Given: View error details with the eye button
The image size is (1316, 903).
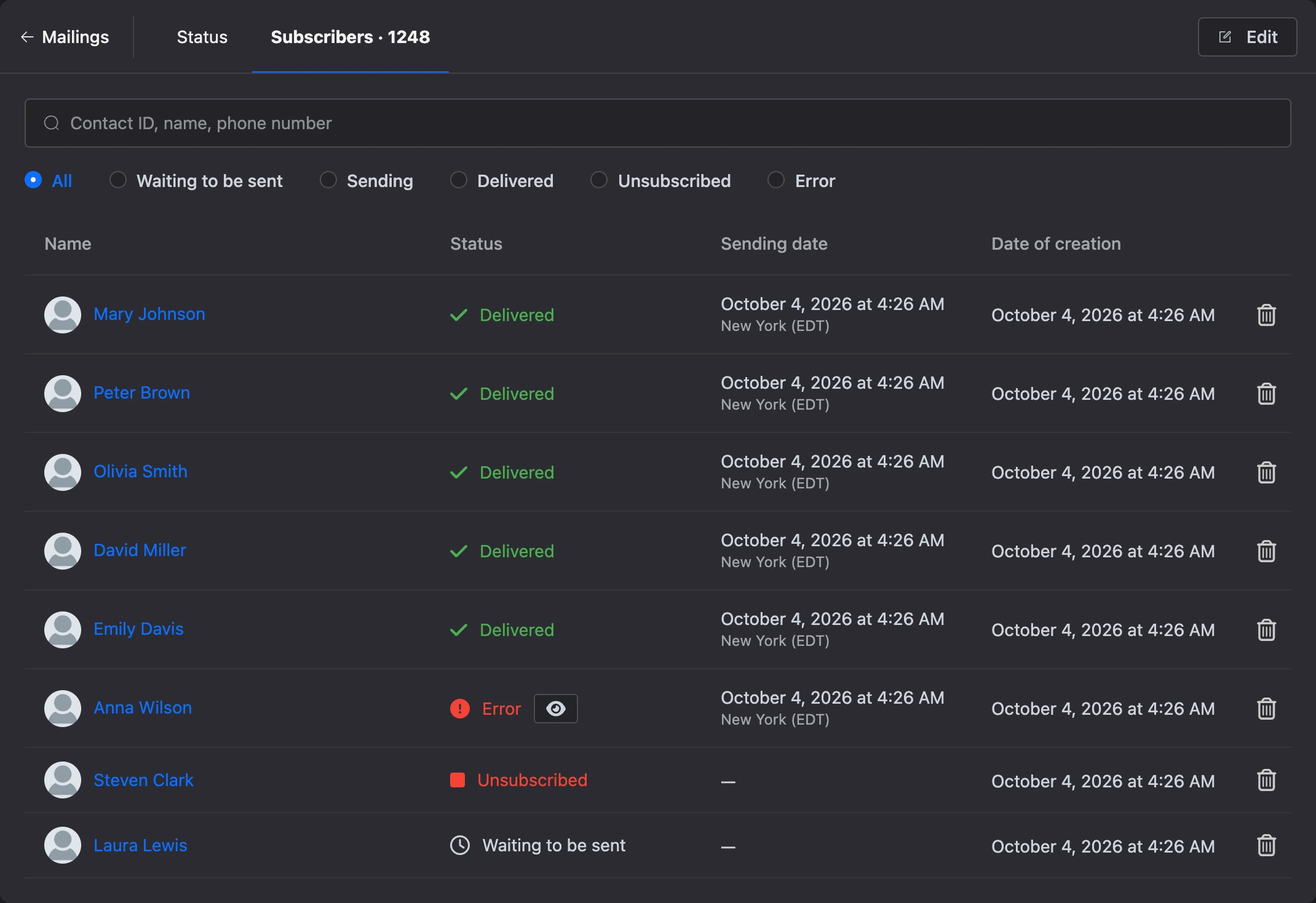Looking at the screenshot, I should click(556, 709).
